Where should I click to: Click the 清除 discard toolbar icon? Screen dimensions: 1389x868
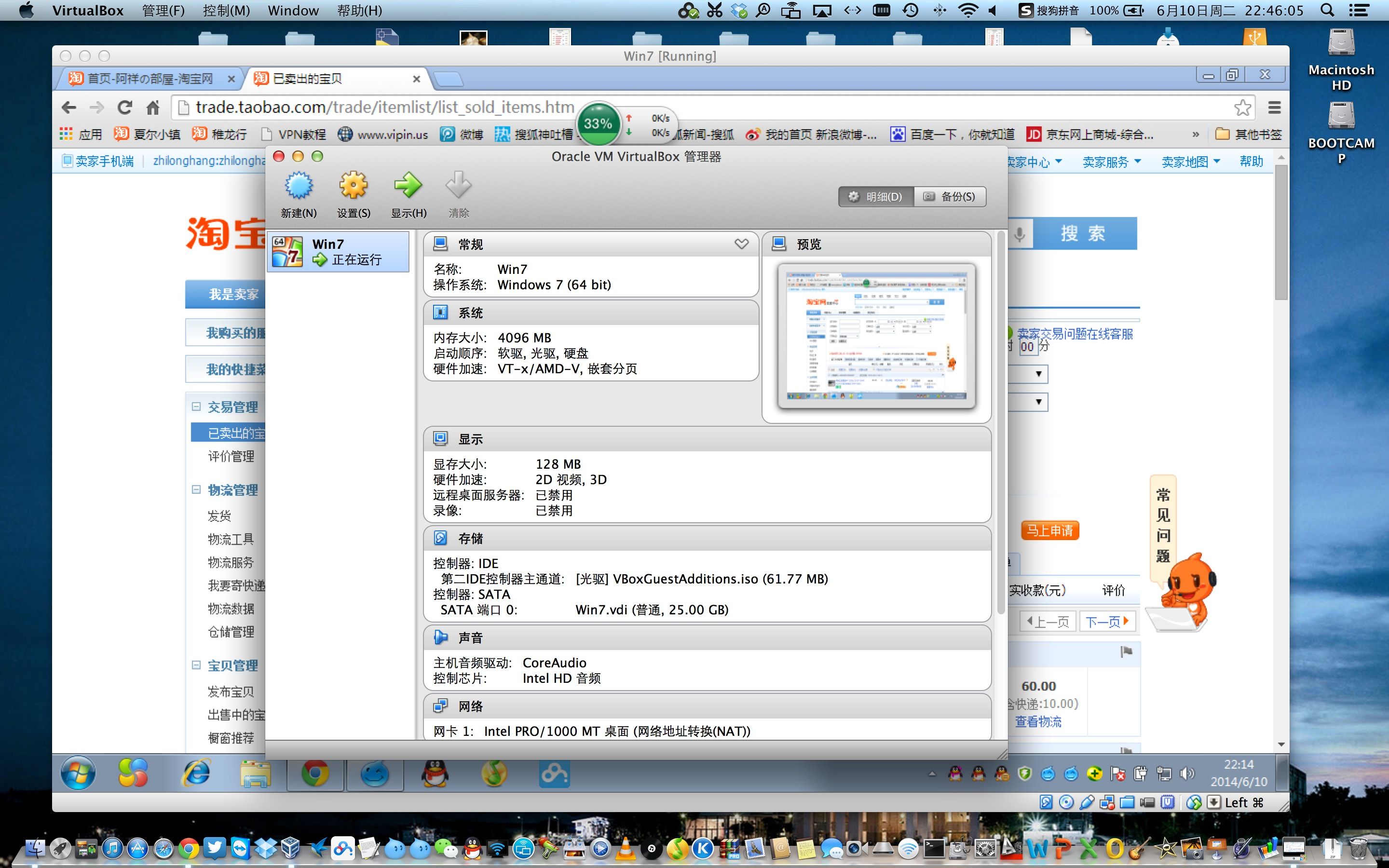click(x=459, y=186)
